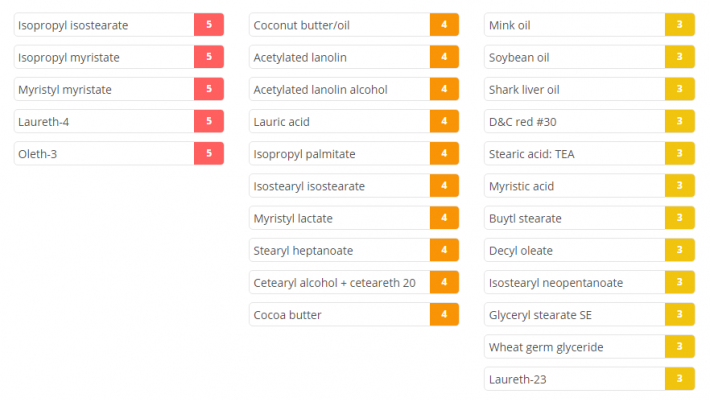The image size is (710, 400).
Task: Click Cetearyl alcohol + ceteareth 20
Action: (x=334, y=282)
